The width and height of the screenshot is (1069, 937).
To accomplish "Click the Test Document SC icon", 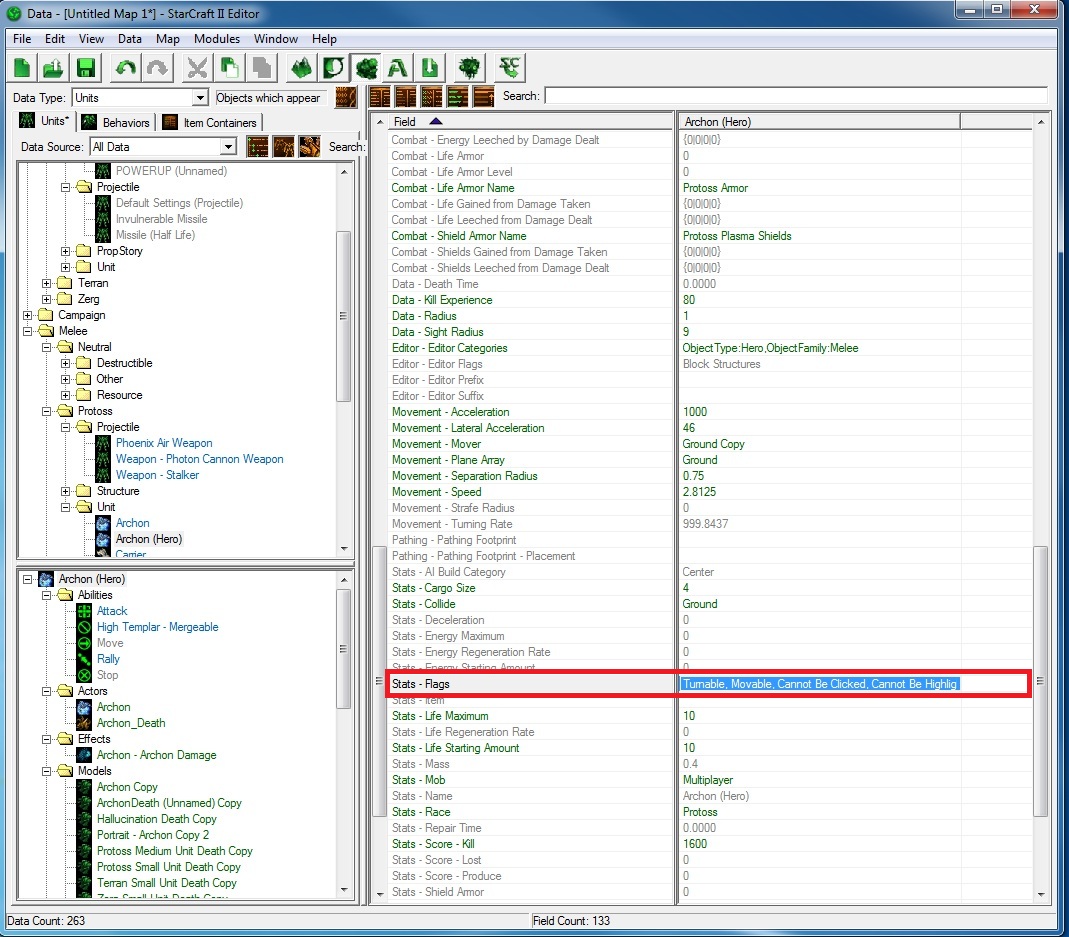I will (511, 68).
